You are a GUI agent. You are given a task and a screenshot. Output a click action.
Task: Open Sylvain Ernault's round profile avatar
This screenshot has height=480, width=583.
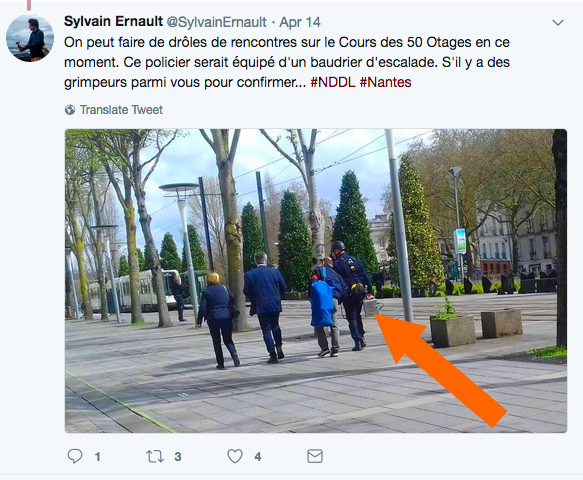30,38
